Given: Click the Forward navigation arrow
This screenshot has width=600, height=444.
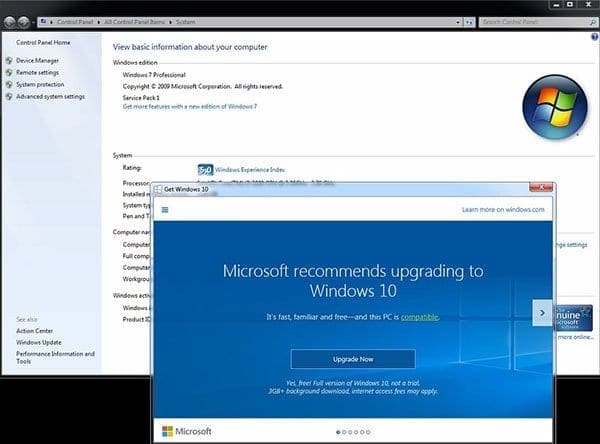Looking at the screenshot, I should (26, 20).
